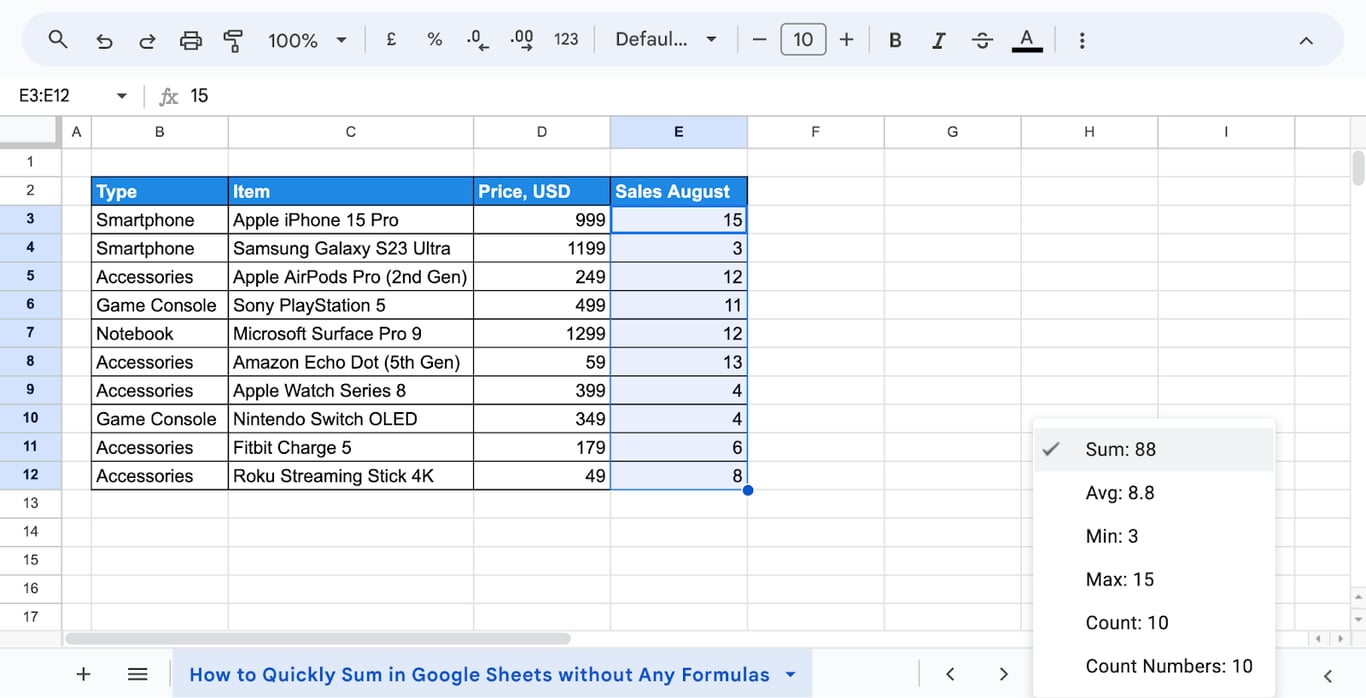Decrease decimal places
This screenshot has width=1366, height=698.
(x=478, y=40)
